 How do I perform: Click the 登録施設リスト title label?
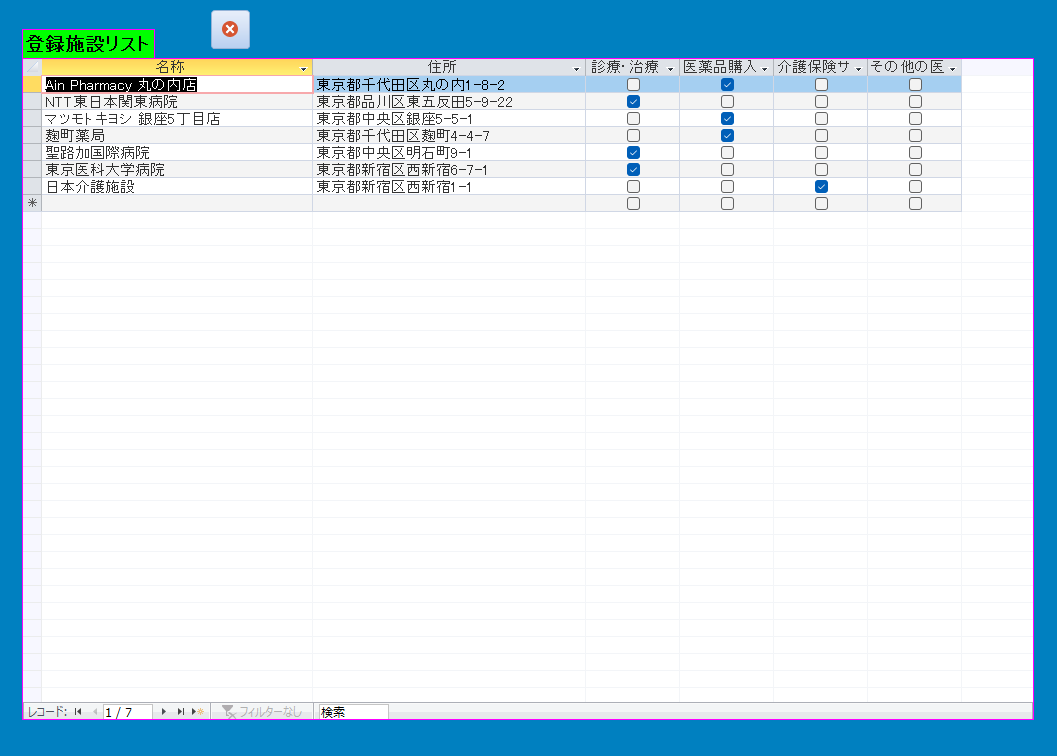point(89,43)
